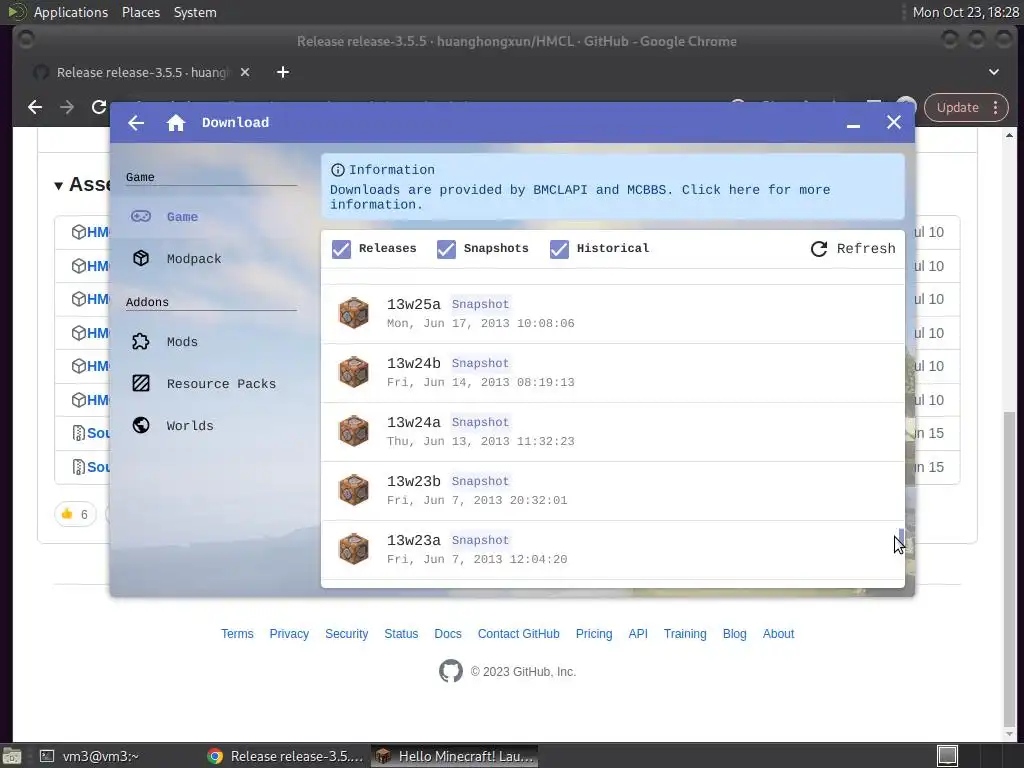Open the Blog footer link
1024x768 pixels.
pos(735,633)
